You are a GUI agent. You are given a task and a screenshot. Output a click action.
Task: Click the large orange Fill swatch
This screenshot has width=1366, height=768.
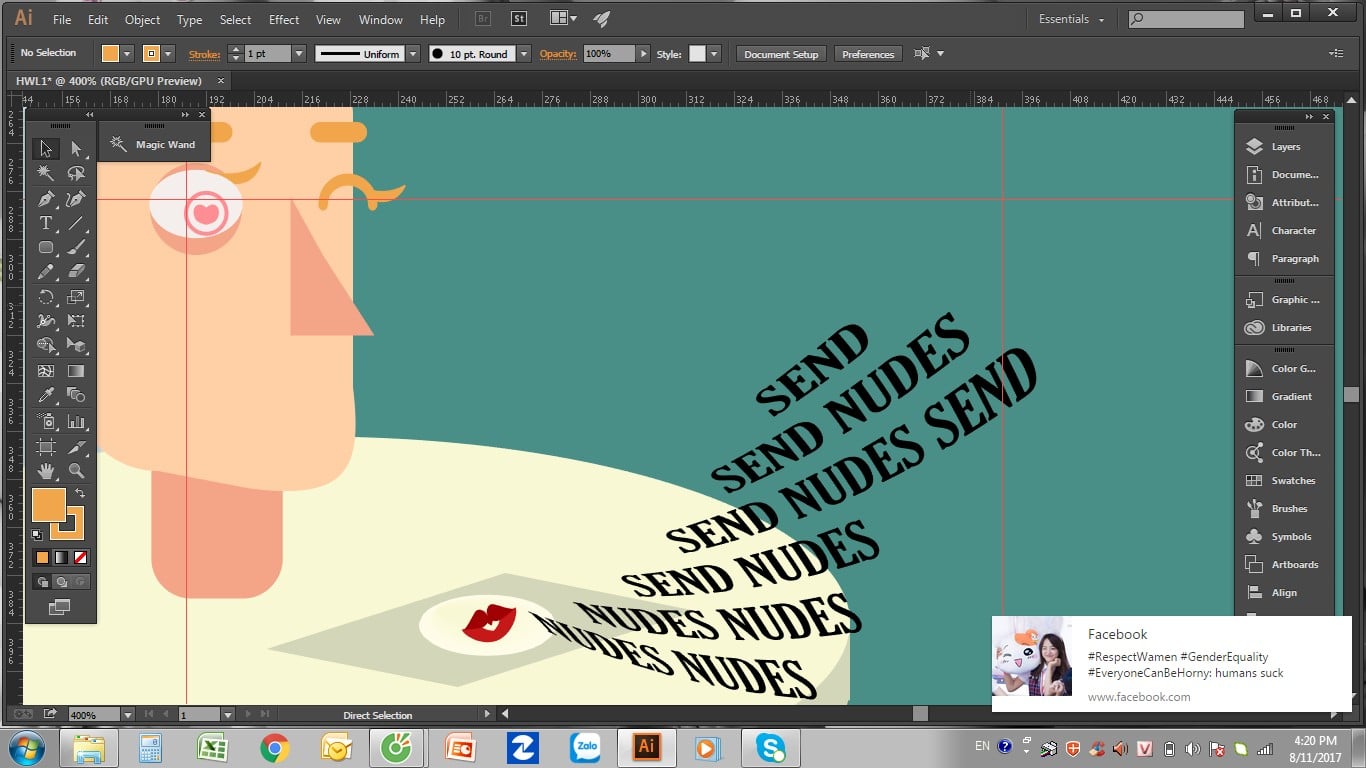(x=49, y=505)
